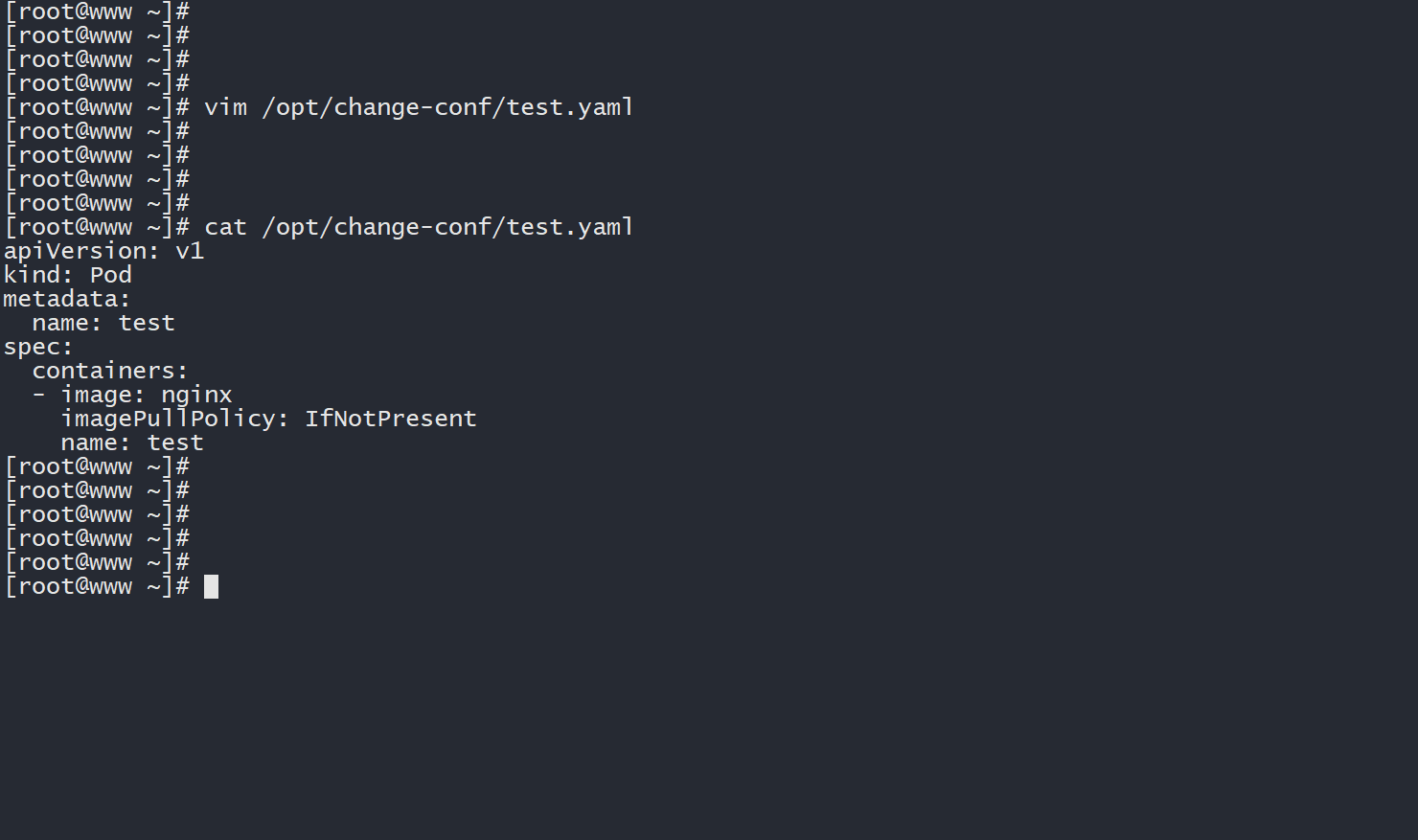Click the word "cat" in the command line
The height and width of the screenshot is (840, 1418).
pos(225,227)
